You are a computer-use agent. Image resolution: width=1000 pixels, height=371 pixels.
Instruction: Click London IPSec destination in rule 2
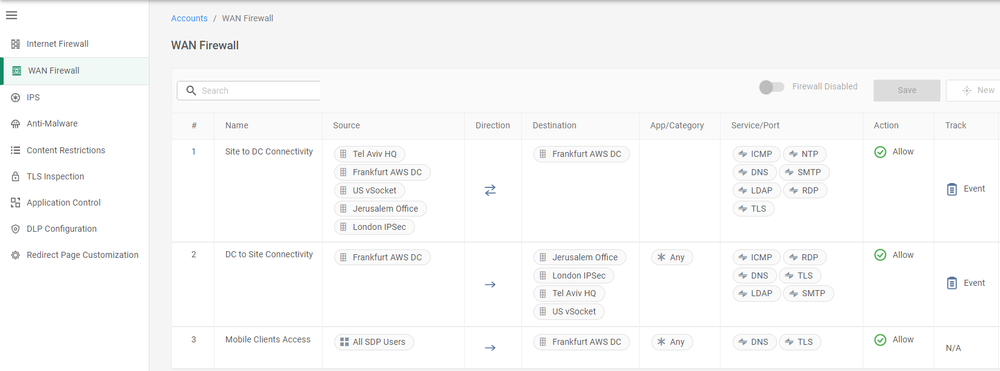(x=574, y=276)
